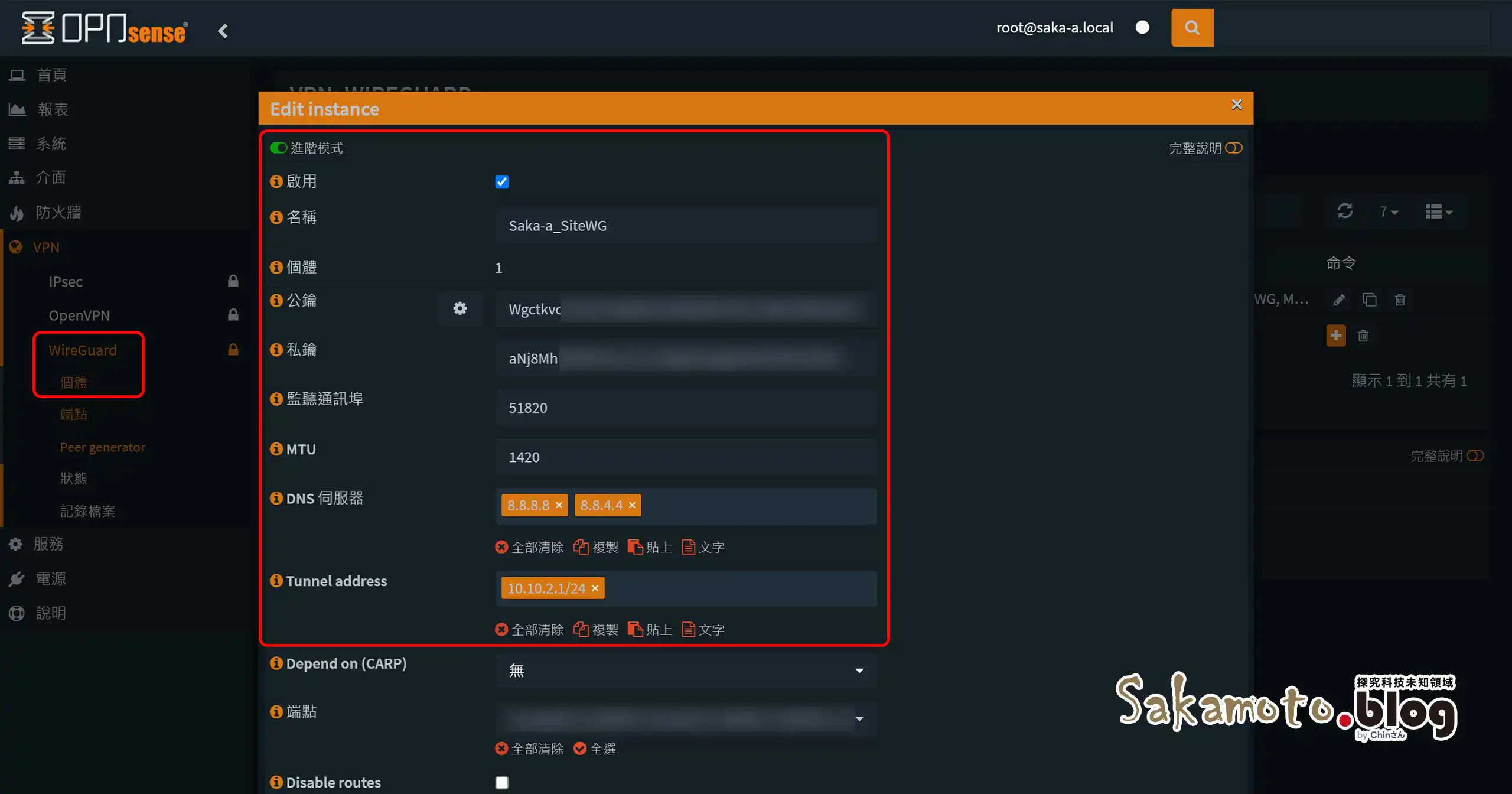The width and height of the screenshot is (1512, 794).
Task: Click the gear icon next to the public key
Action: point(460,308)
